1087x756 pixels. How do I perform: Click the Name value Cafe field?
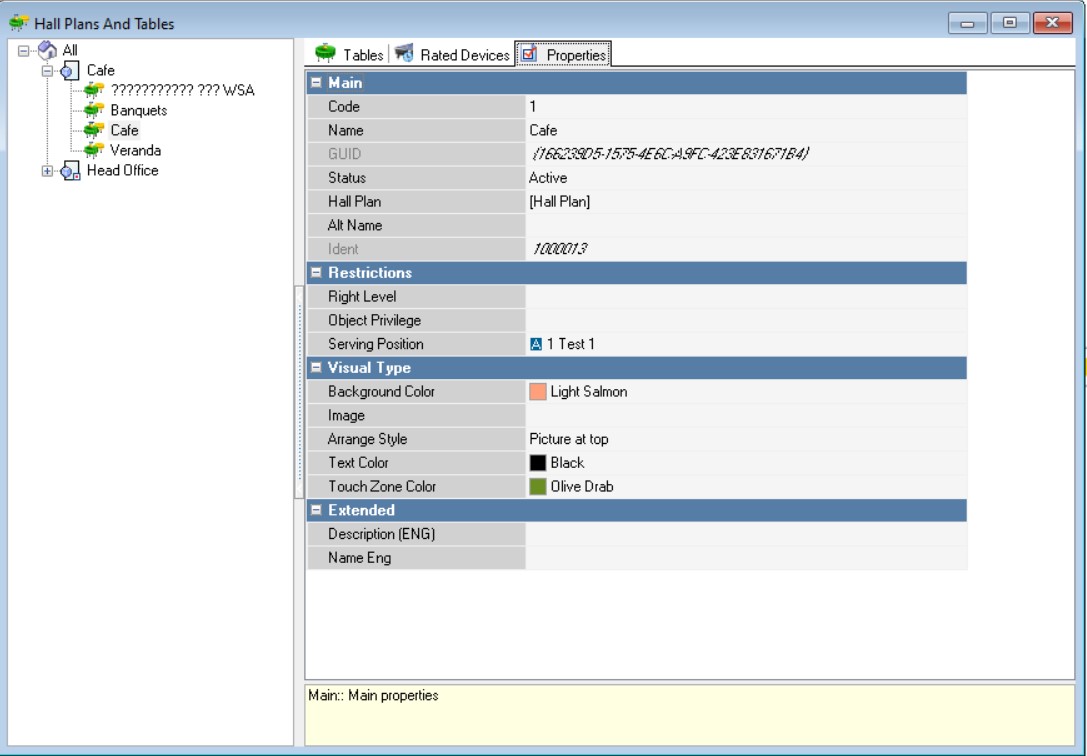[747, 130]
